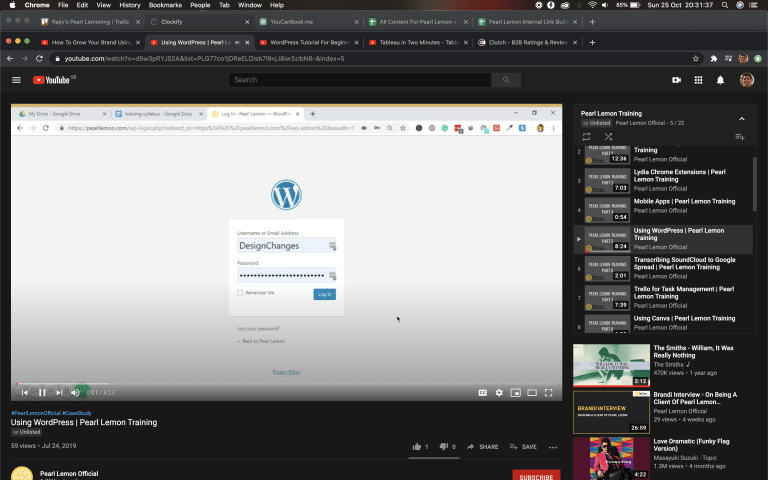Open the History menu in the menu bar
Viewport: 768px width, 480px height.
pos(130,5)
